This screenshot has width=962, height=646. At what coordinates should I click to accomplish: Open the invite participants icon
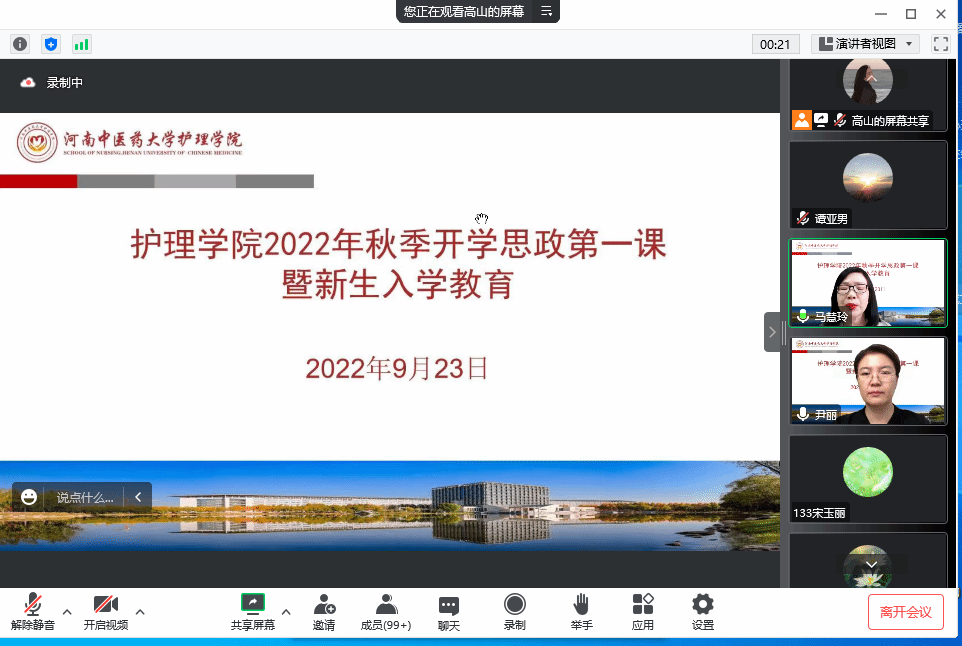[x=324, y=611]
